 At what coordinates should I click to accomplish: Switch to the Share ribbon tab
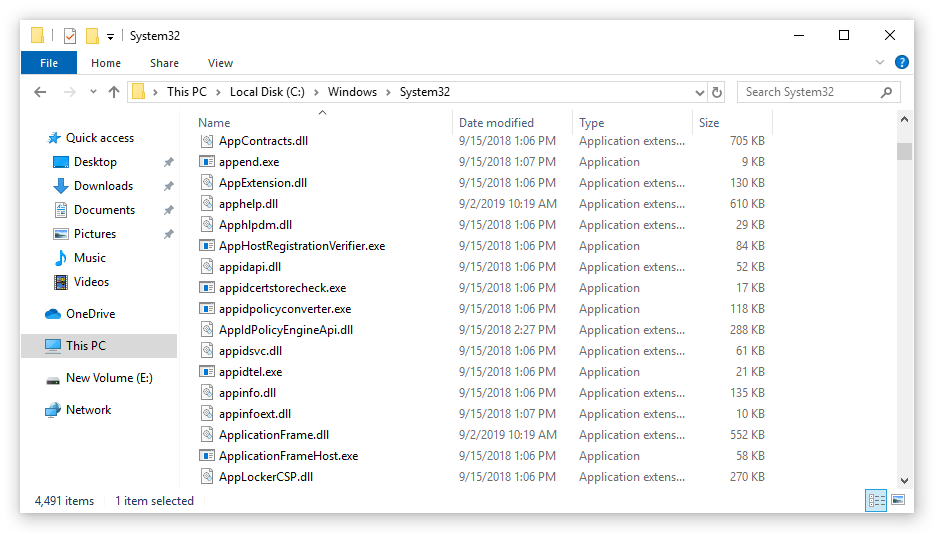(x=164, y=63)
